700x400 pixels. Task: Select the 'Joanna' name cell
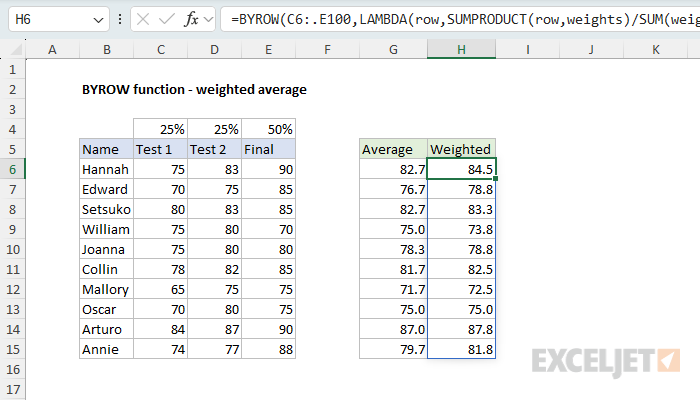(x=107, y=250)
